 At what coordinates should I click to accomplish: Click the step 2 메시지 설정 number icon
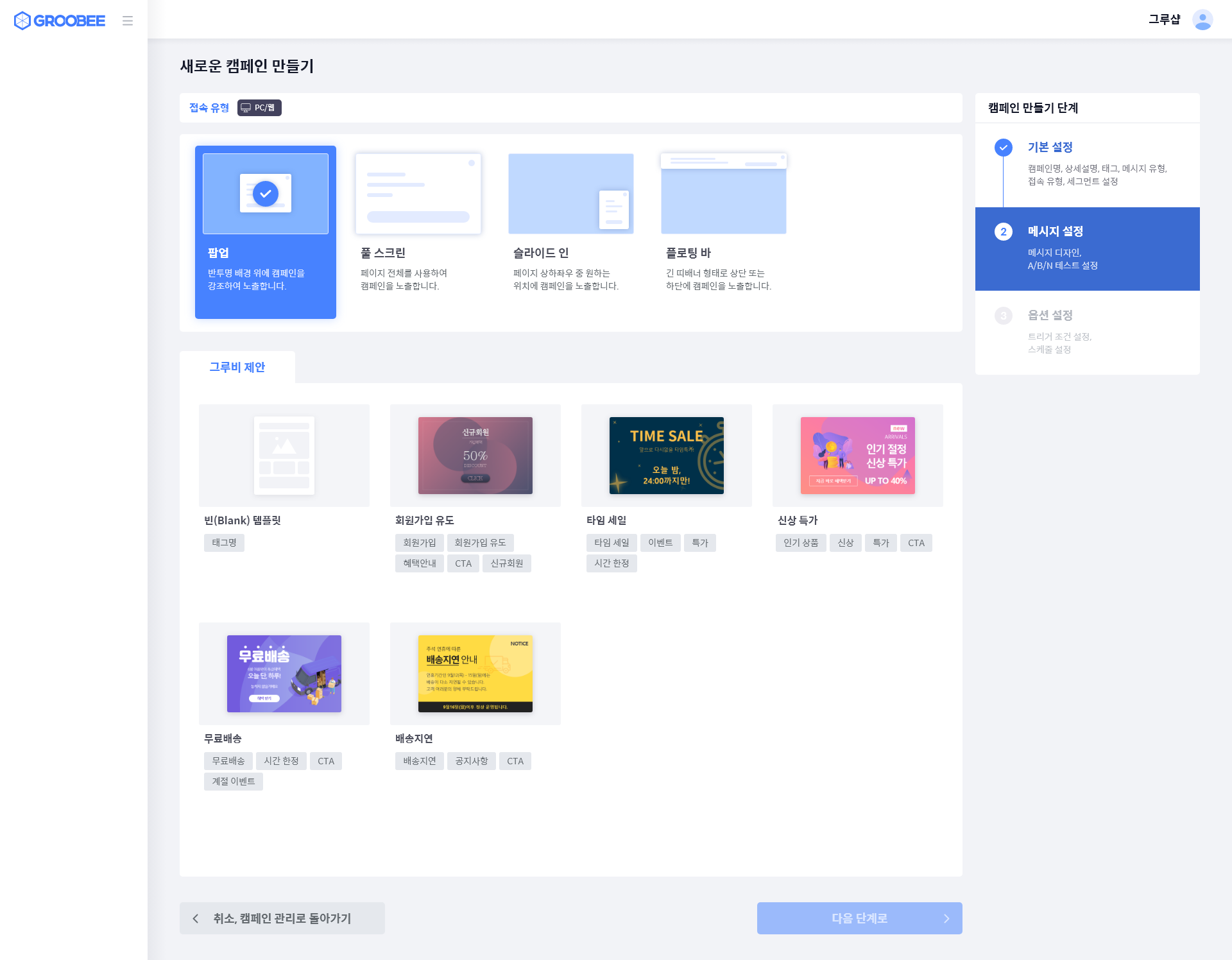[1004, 232]
